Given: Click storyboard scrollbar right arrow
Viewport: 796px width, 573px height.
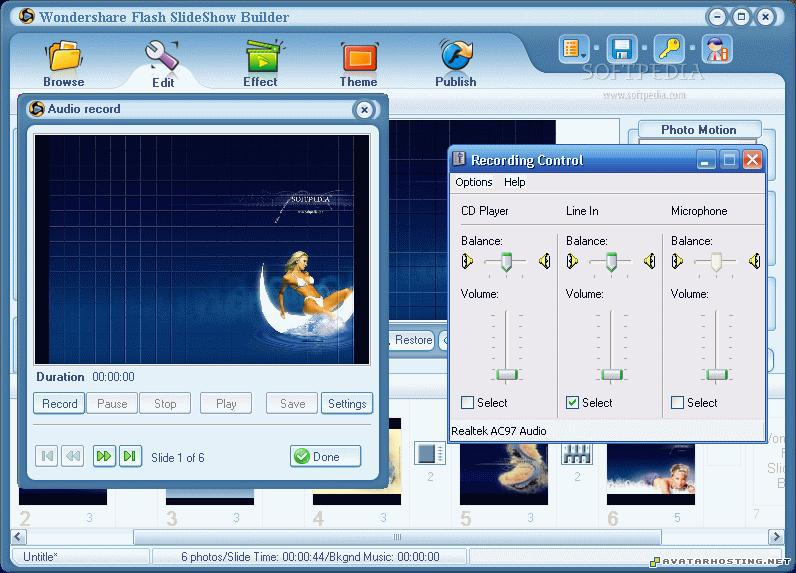Looking at the screenshot, I should [776, 536].
